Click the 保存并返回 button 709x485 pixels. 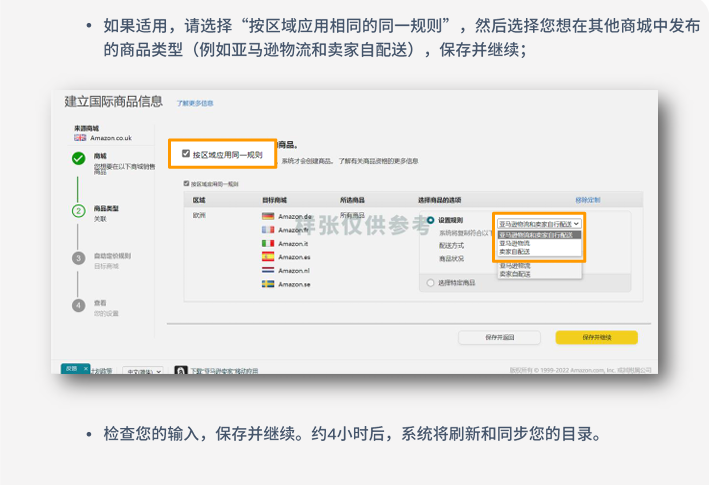[499, 337]
